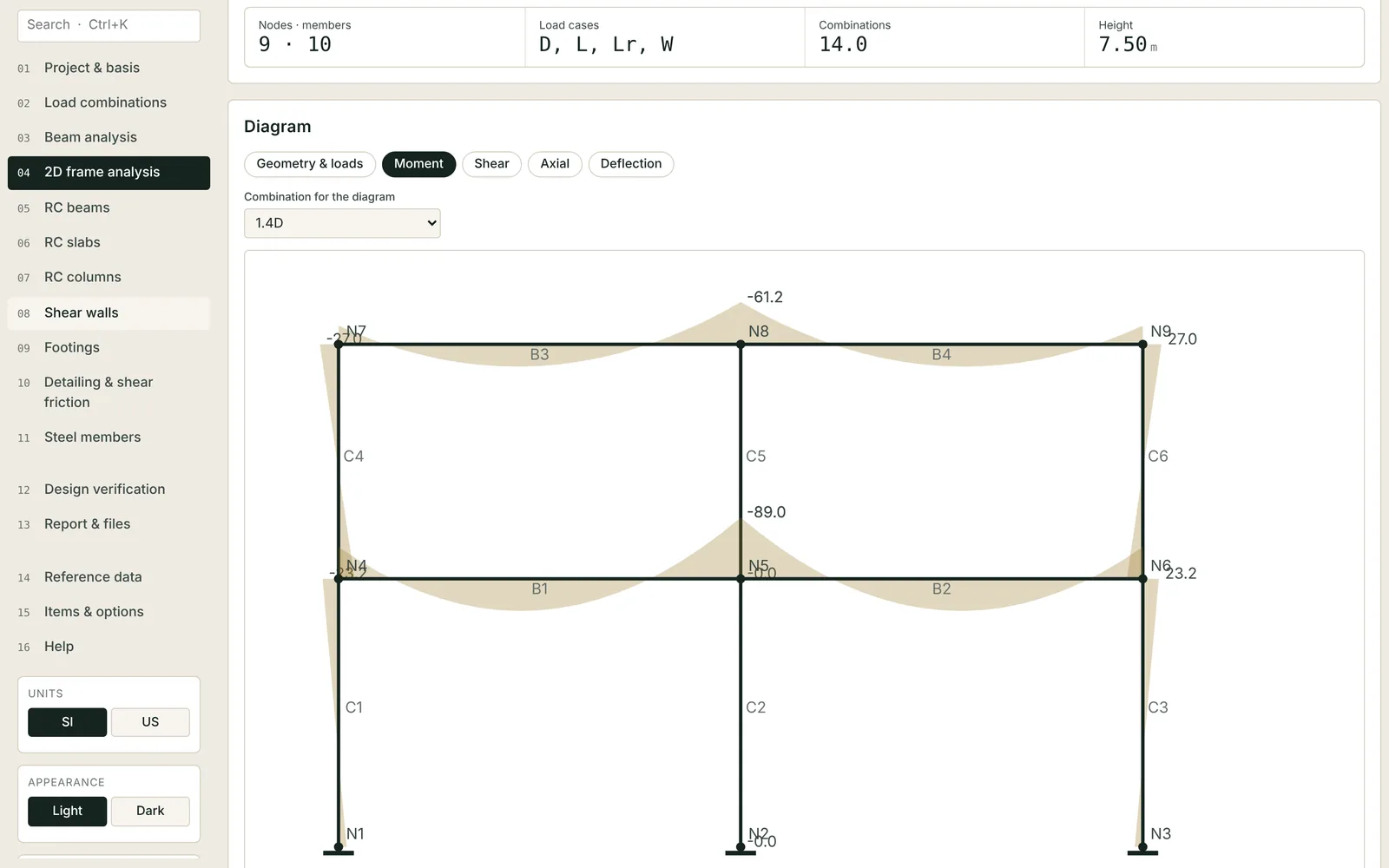Click the Nodes members 9 · 10 value
The image size is (1389, 868).
point(295,45)
